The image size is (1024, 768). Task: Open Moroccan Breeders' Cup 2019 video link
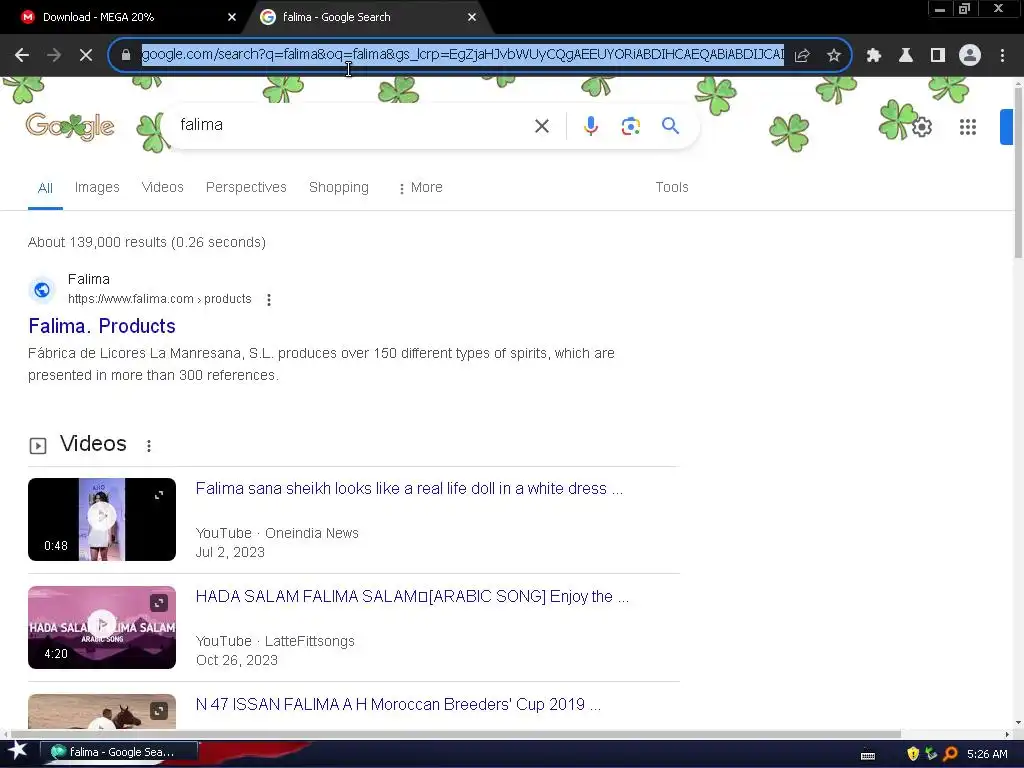398,704
